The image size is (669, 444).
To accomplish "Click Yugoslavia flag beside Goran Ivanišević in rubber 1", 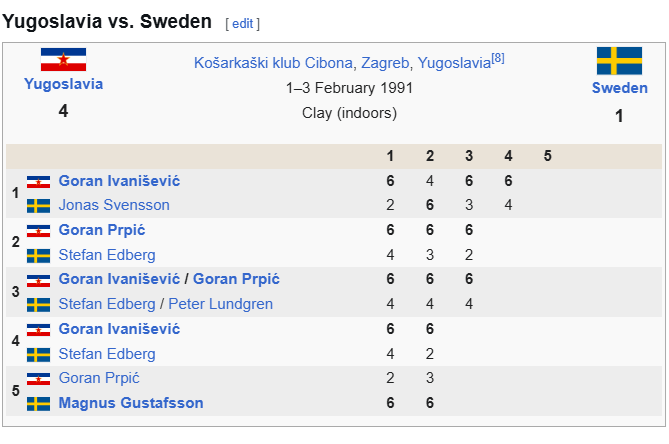I will click(38, 182).
